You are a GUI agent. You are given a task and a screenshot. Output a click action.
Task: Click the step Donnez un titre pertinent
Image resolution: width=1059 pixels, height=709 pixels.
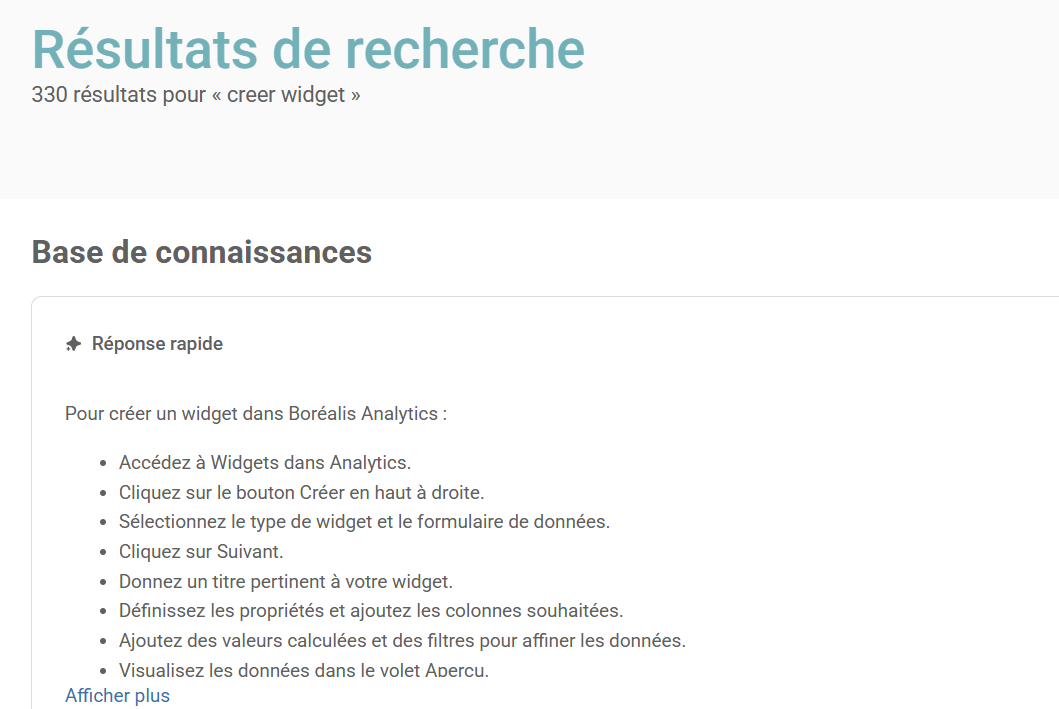(285, 581)
